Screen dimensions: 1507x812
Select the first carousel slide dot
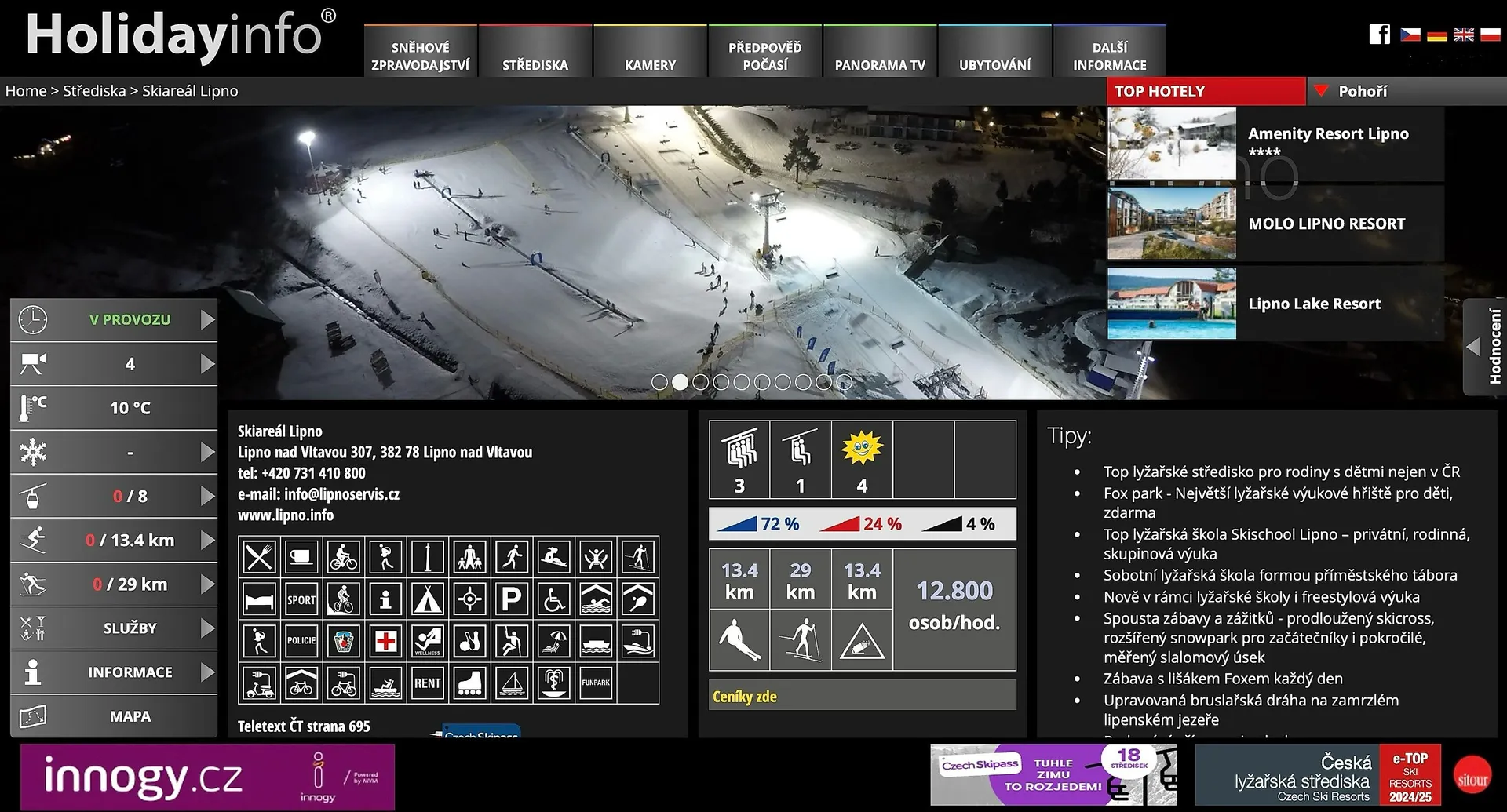[x=659, y=382]
